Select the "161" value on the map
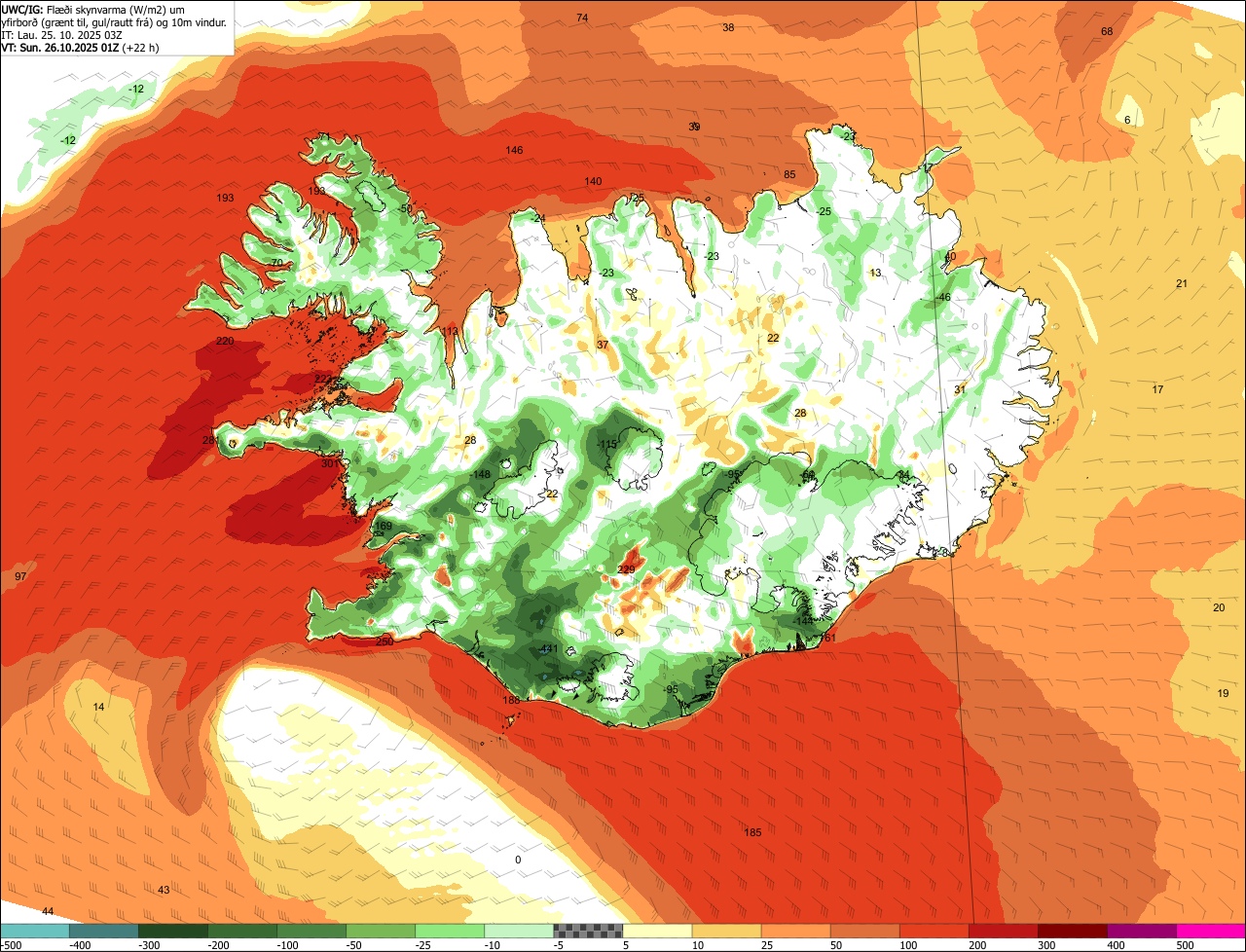1246x952 pixels. click(828, 638)
